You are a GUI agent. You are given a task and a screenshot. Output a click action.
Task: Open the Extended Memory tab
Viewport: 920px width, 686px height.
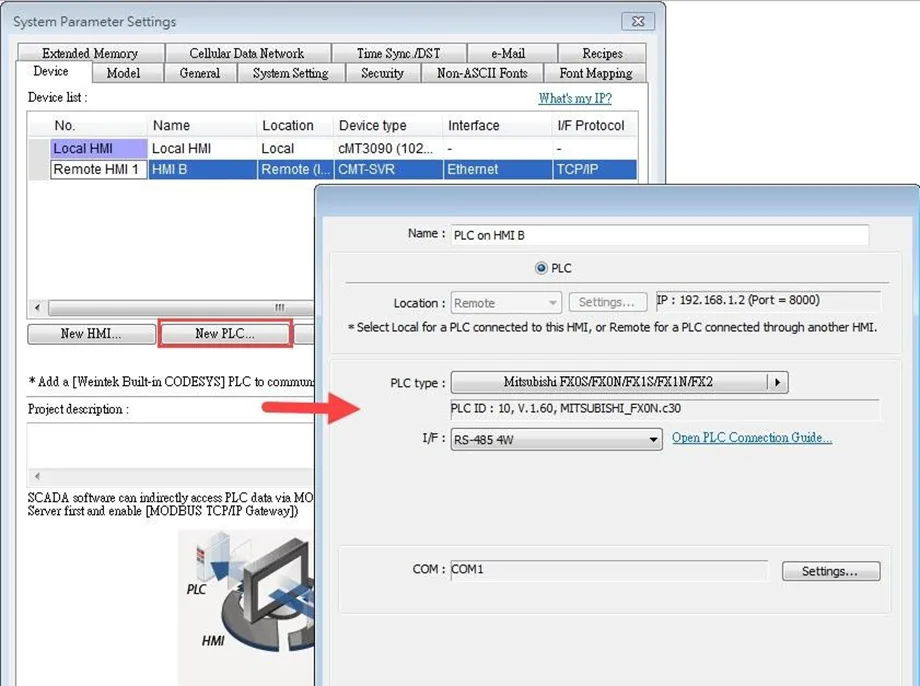tap(90, 53)
